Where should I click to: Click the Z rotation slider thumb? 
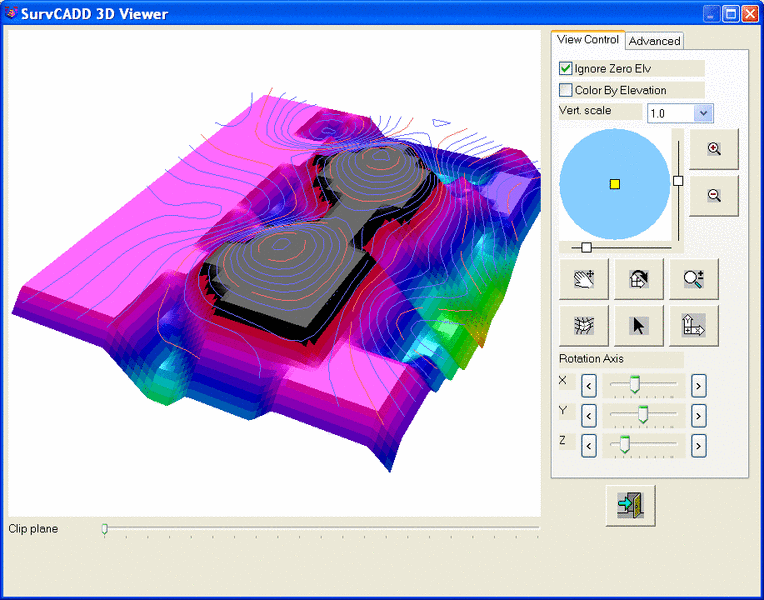[625, 444]
